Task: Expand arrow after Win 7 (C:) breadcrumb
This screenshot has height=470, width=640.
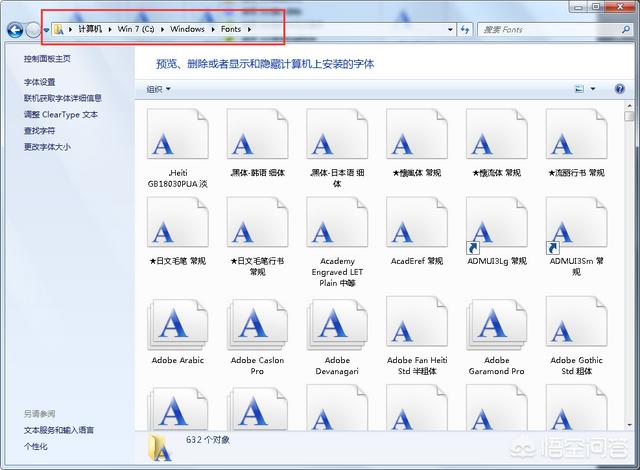Action: coord(162,29)
